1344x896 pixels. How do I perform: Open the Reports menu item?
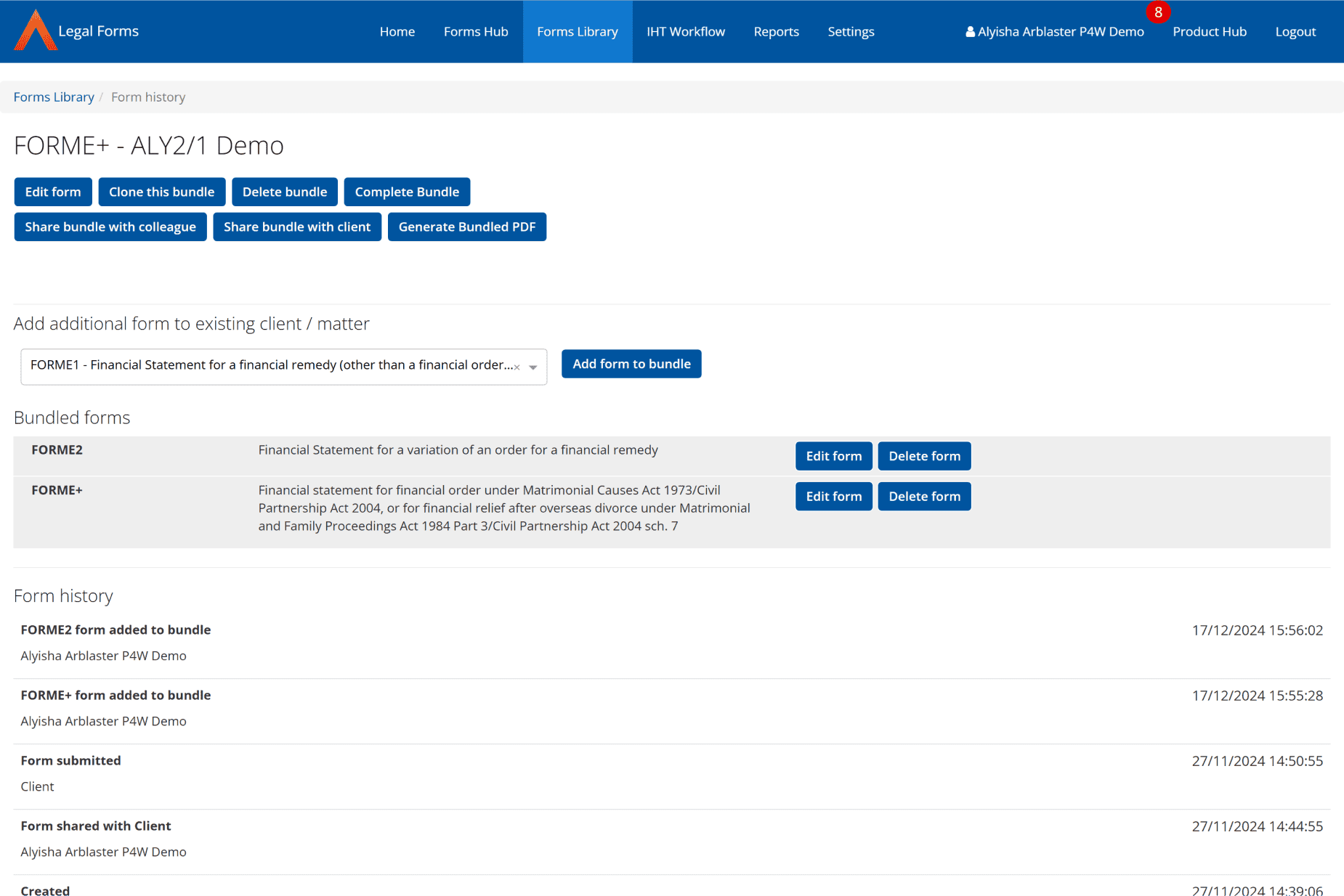[776, 31]
